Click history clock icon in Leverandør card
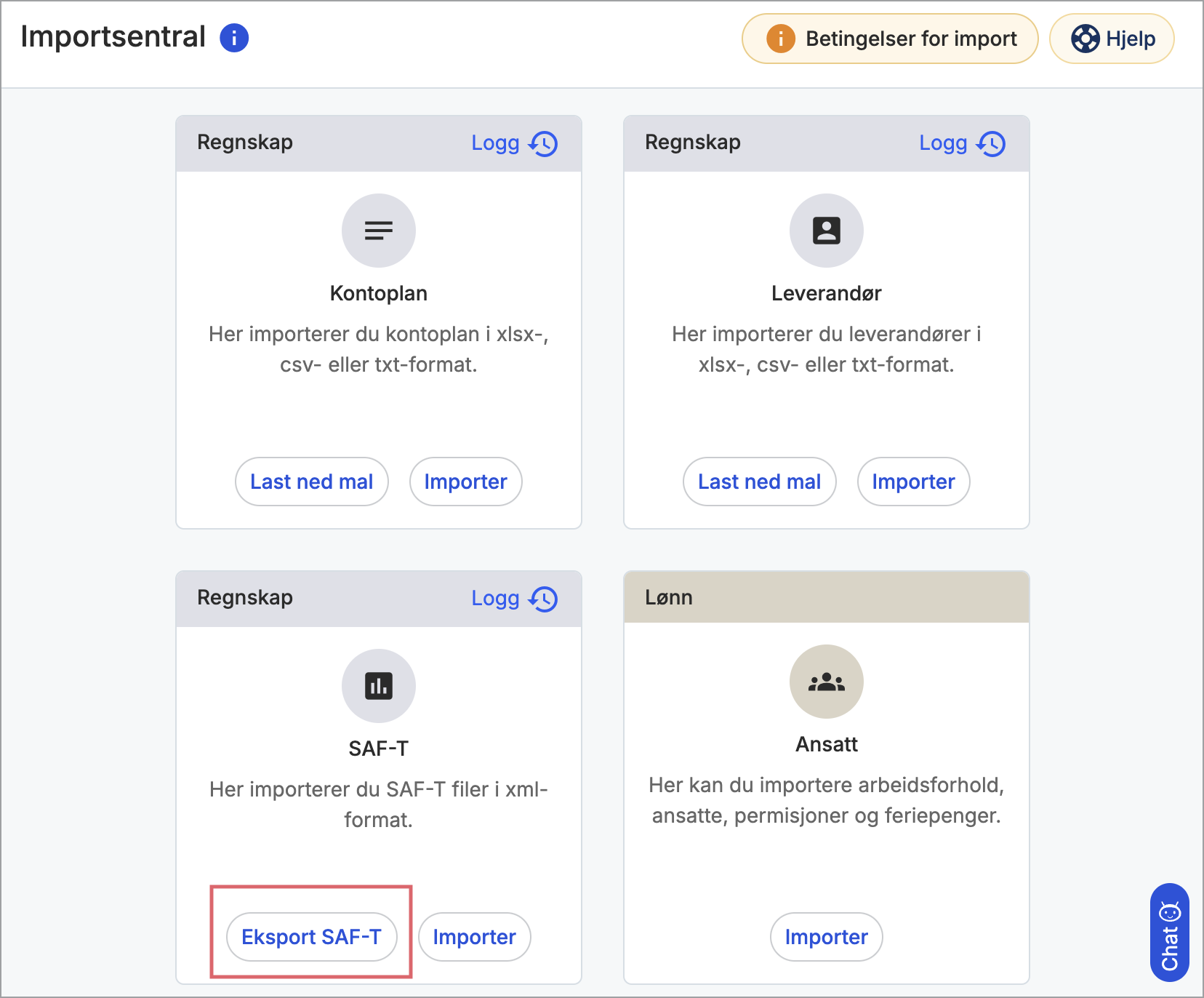This screenshot has height=998, width=1204. click(991, 143)
